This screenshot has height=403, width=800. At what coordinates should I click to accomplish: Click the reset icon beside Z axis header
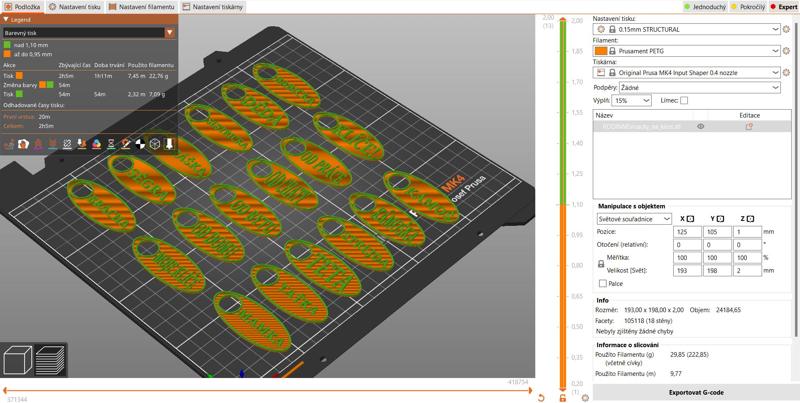[x=749, y=219]
